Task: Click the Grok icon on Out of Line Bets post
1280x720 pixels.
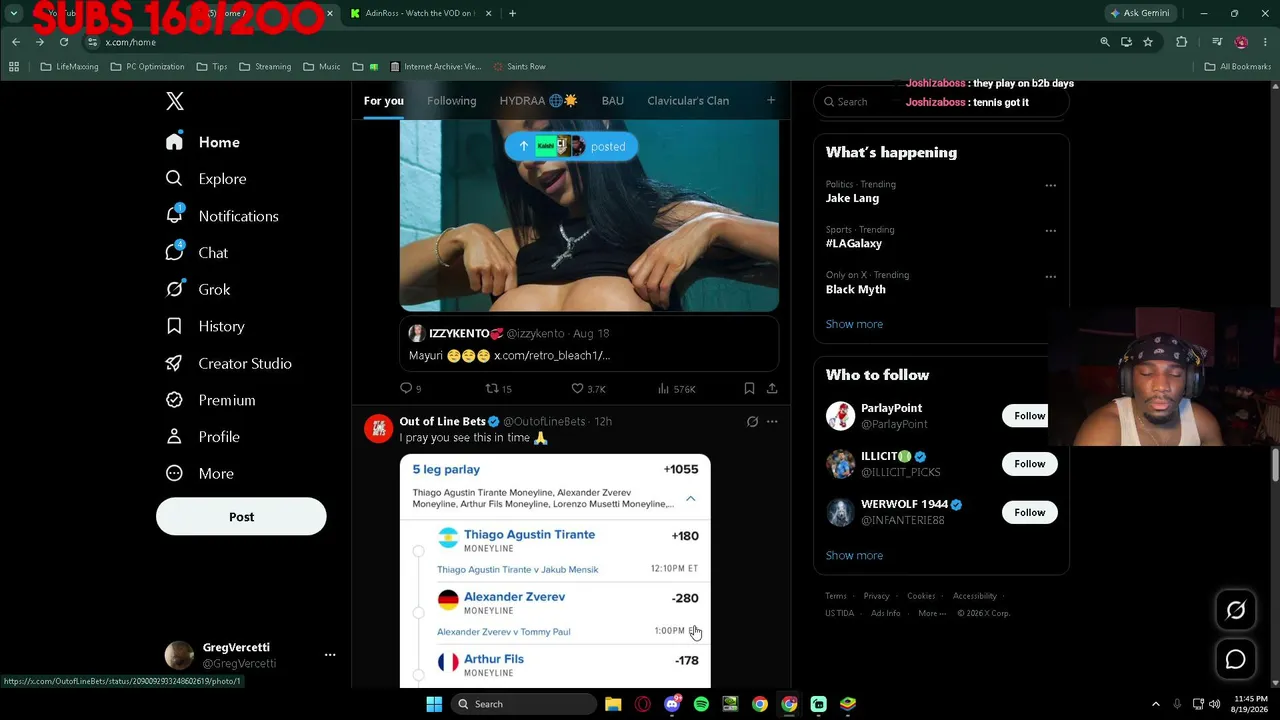Action: (x=752, y=422)
